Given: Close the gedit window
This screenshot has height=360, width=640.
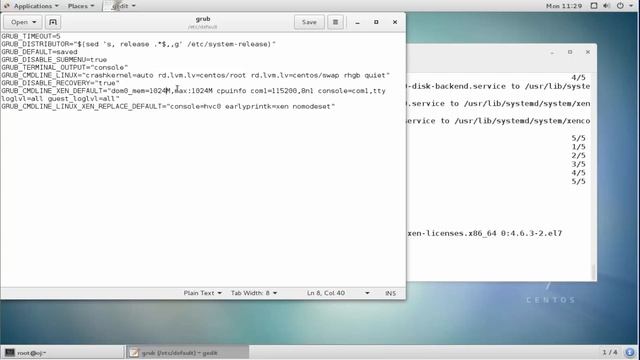Looking at the screenshot, I should tap(395, 22).
